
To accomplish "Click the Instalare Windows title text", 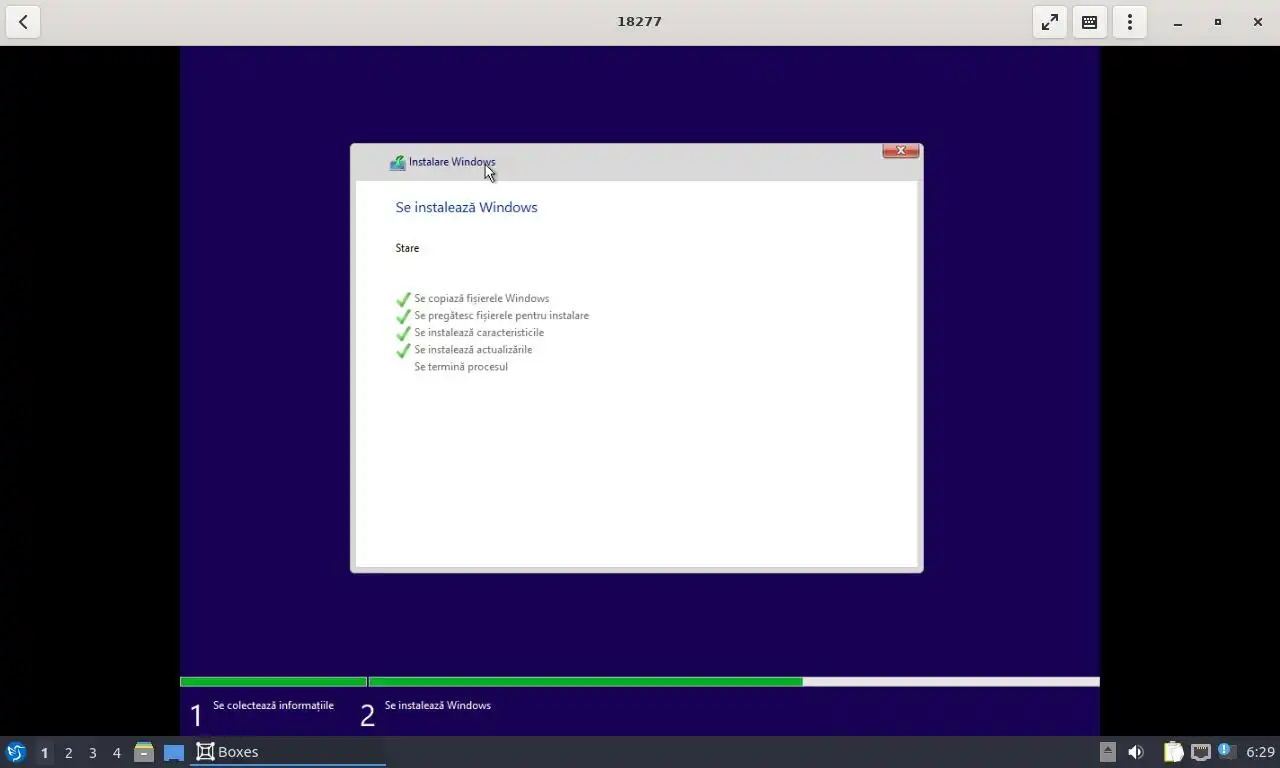I will (x=452, y=162).
